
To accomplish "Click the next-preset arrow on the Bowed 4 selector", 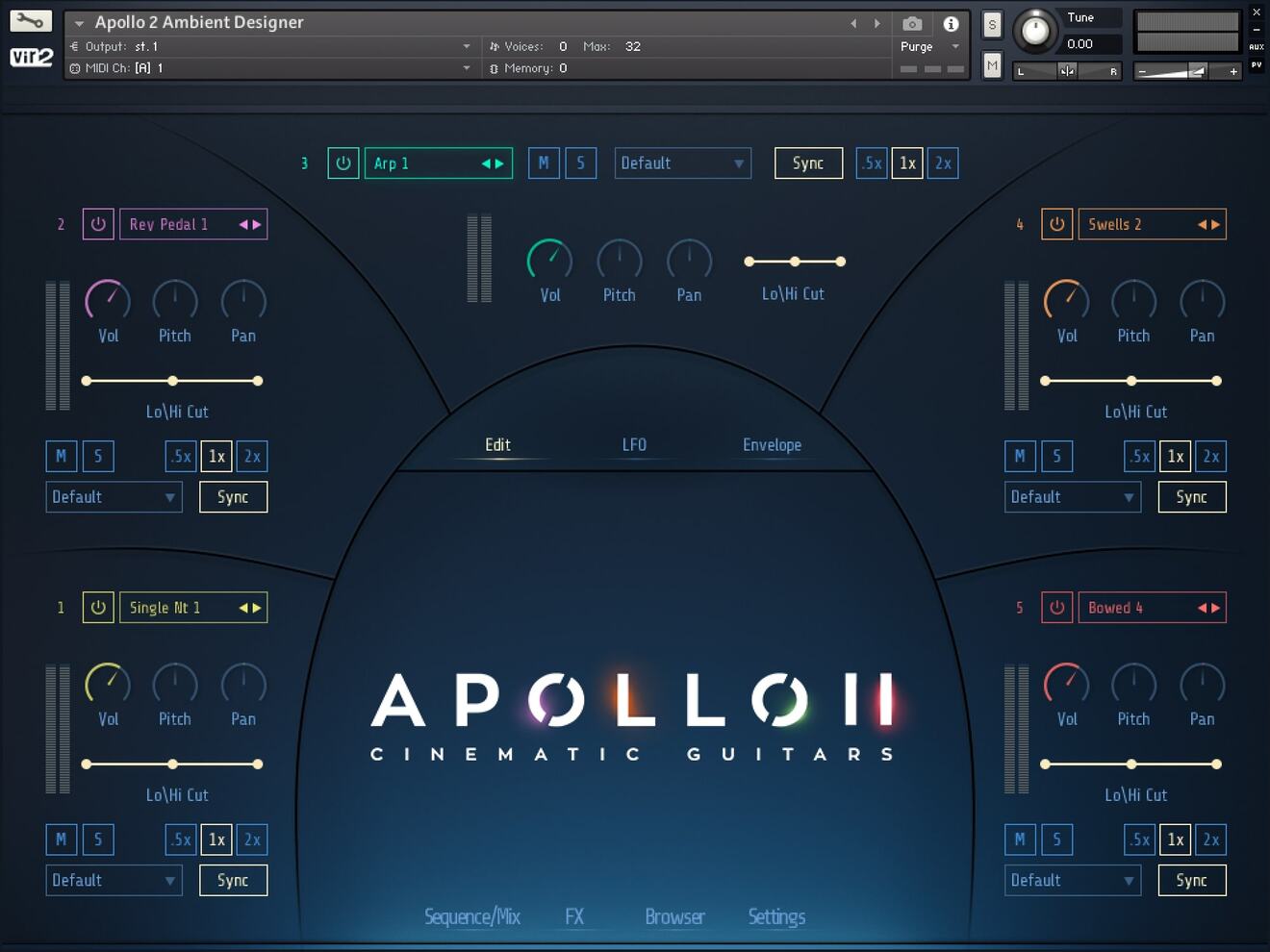I will (x=1216, y=608).
